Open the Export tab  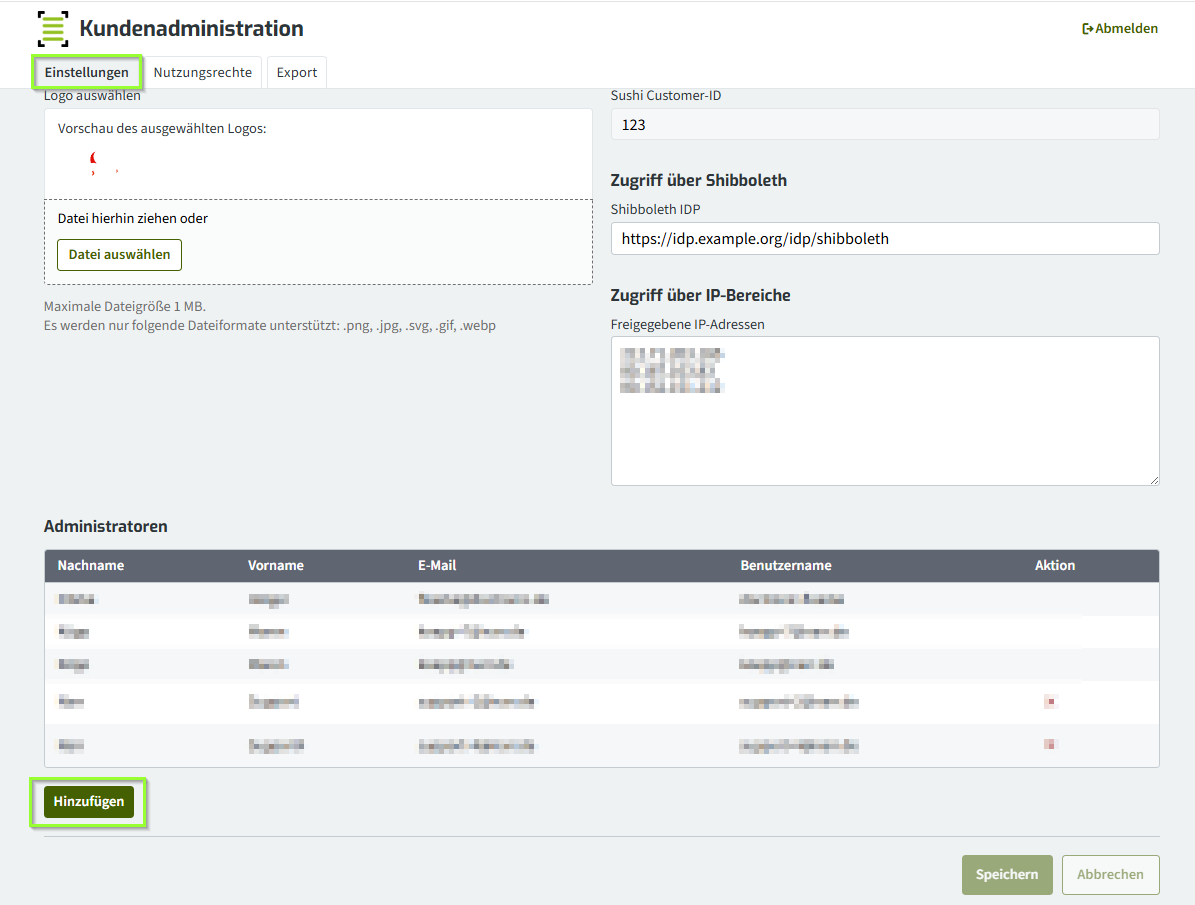coord(296,72)
